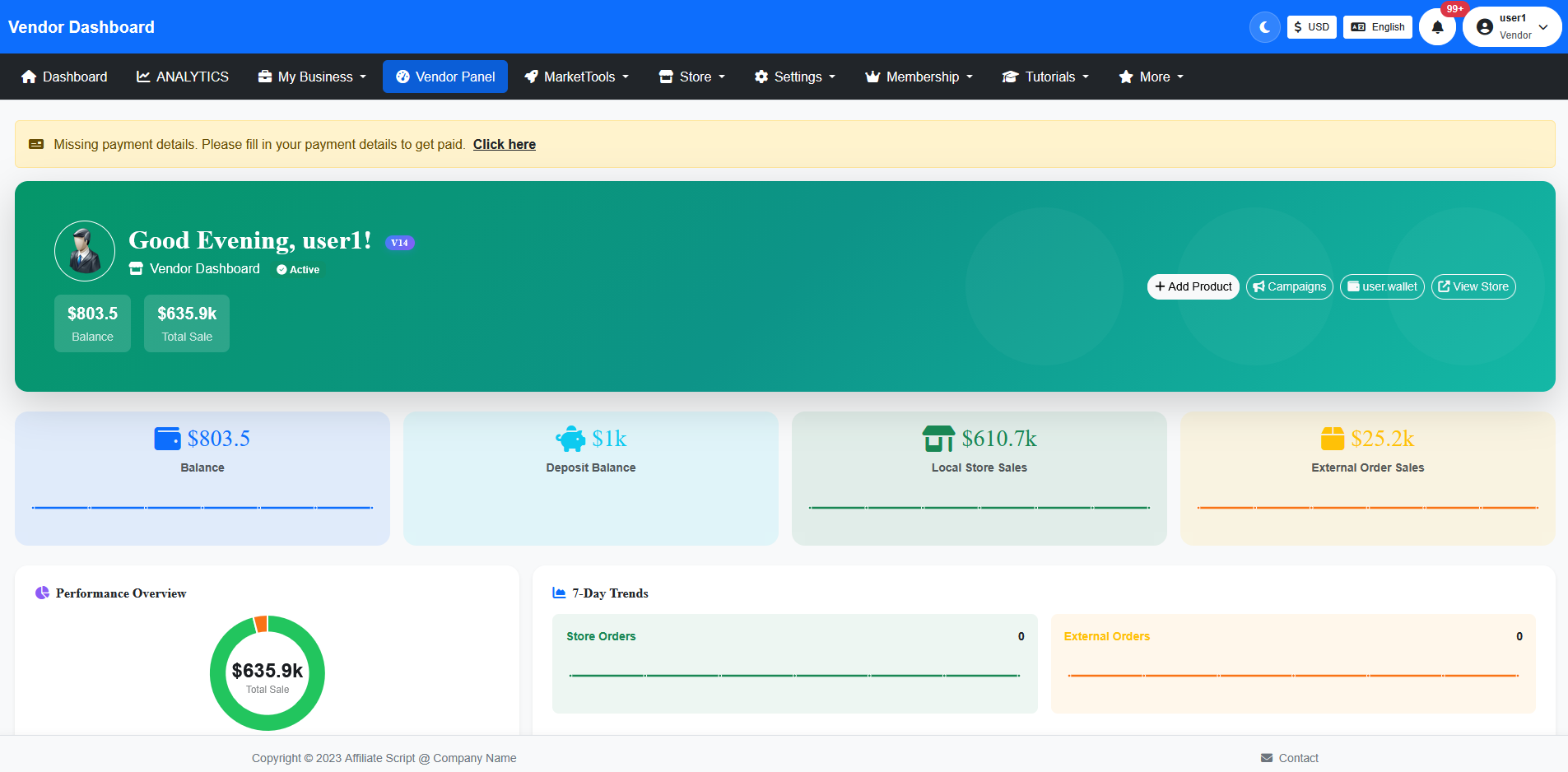Click the payment card icon in warning banner
The height and width of the screenshot is (772, 1568).
[36, 144]
